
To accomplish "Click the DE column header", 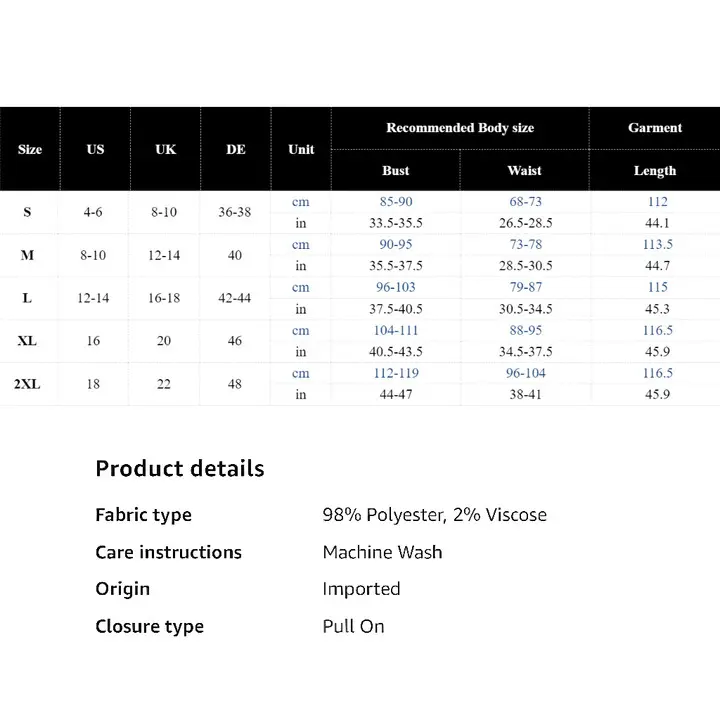I will pos(236,149).
